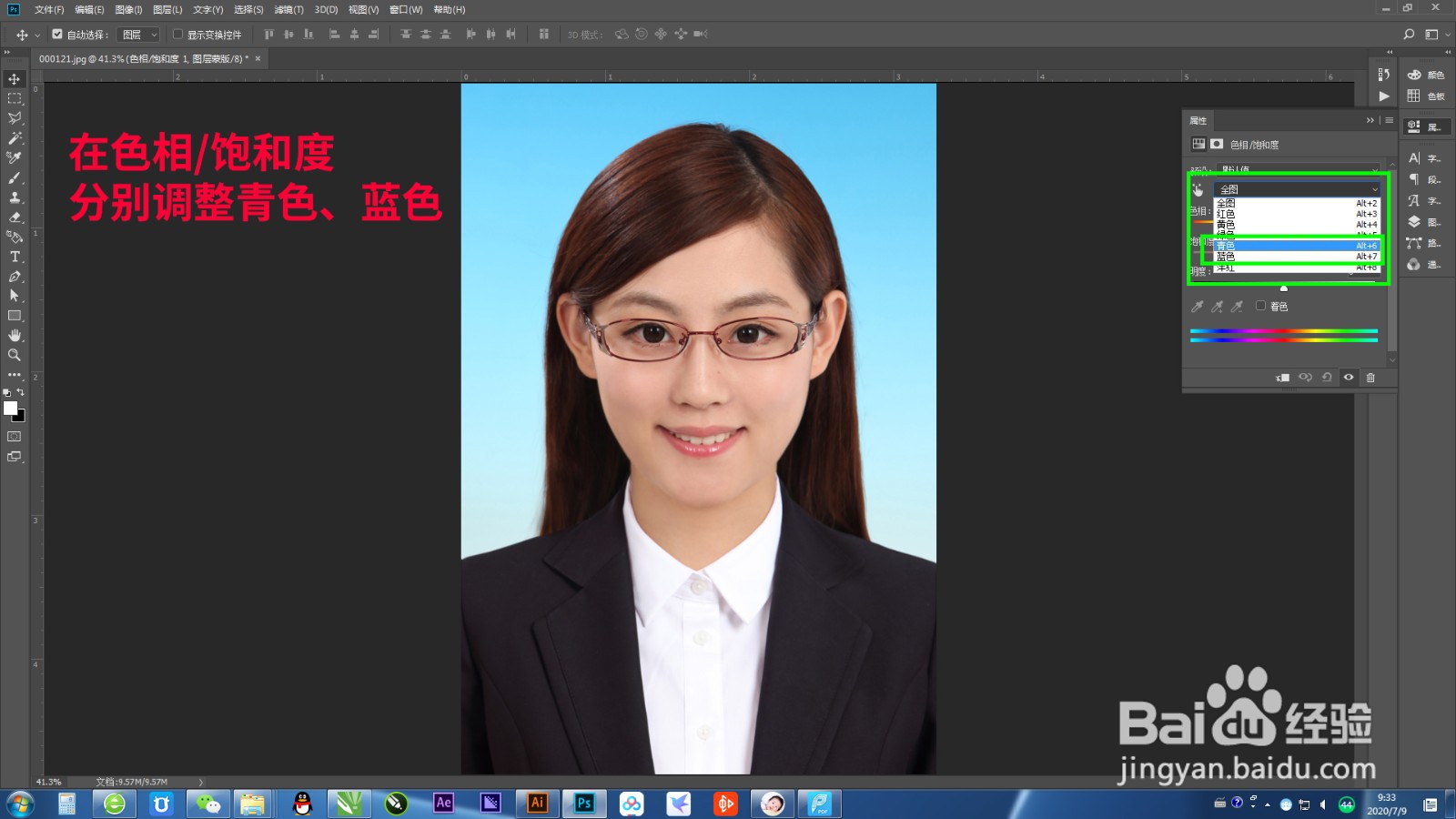Screen dimensions: 1456x819
Task: Open After Effects from taskbar
Action: click(x=443, y=803)
